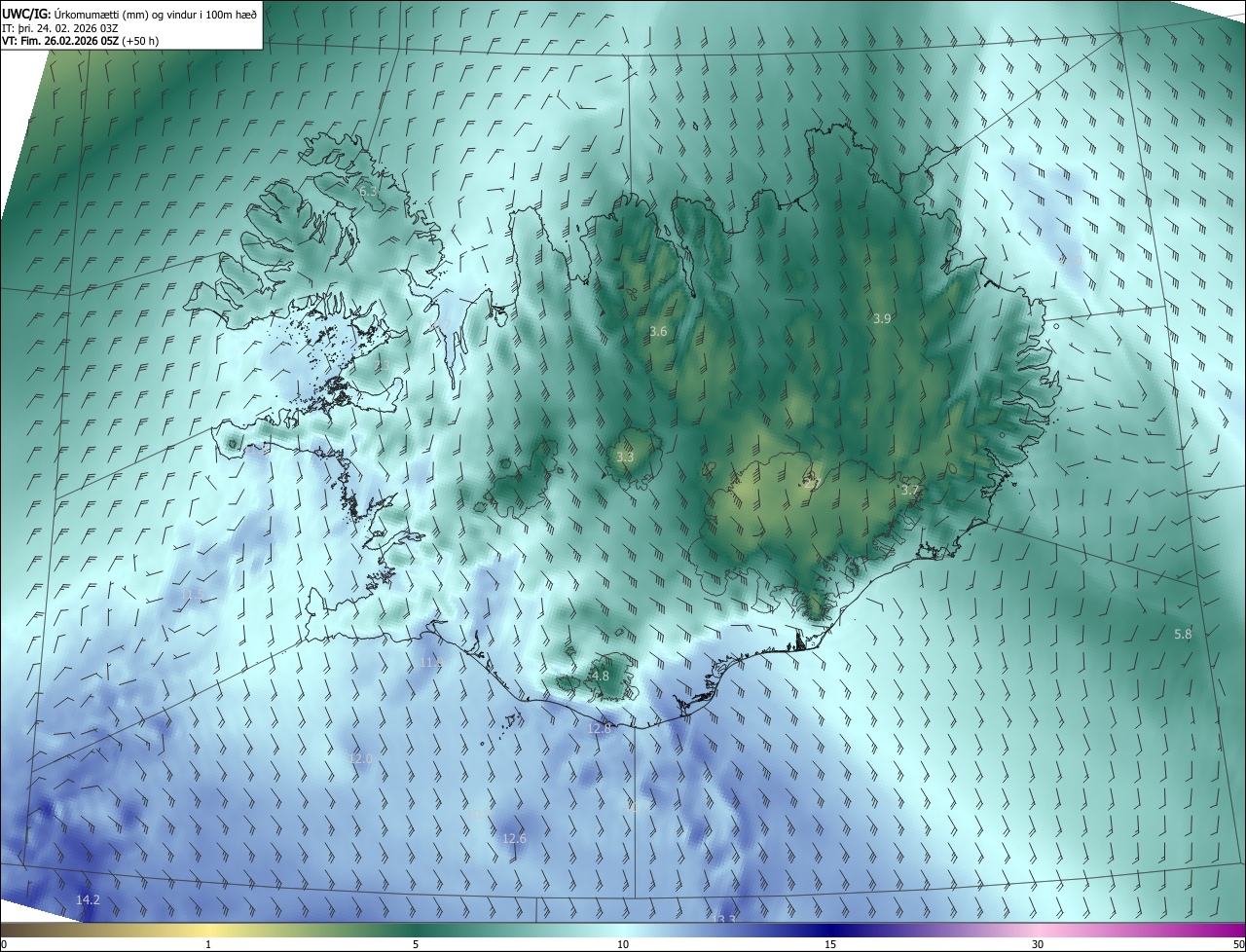Click the 13.3 value above the colour bar
This screenshot has width=1246, height=952.
coord(723,919)
